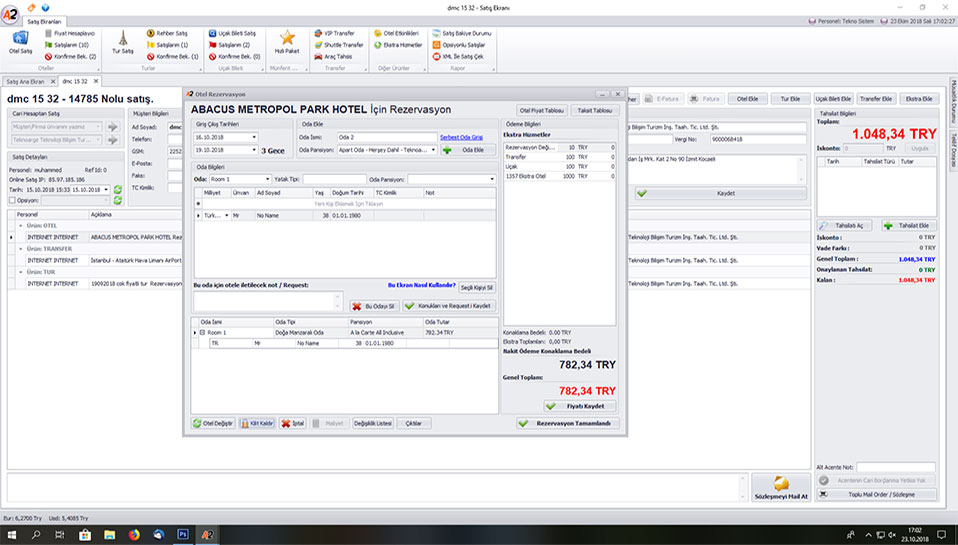Open the Hızlı Paket star icon

(287, 43)
